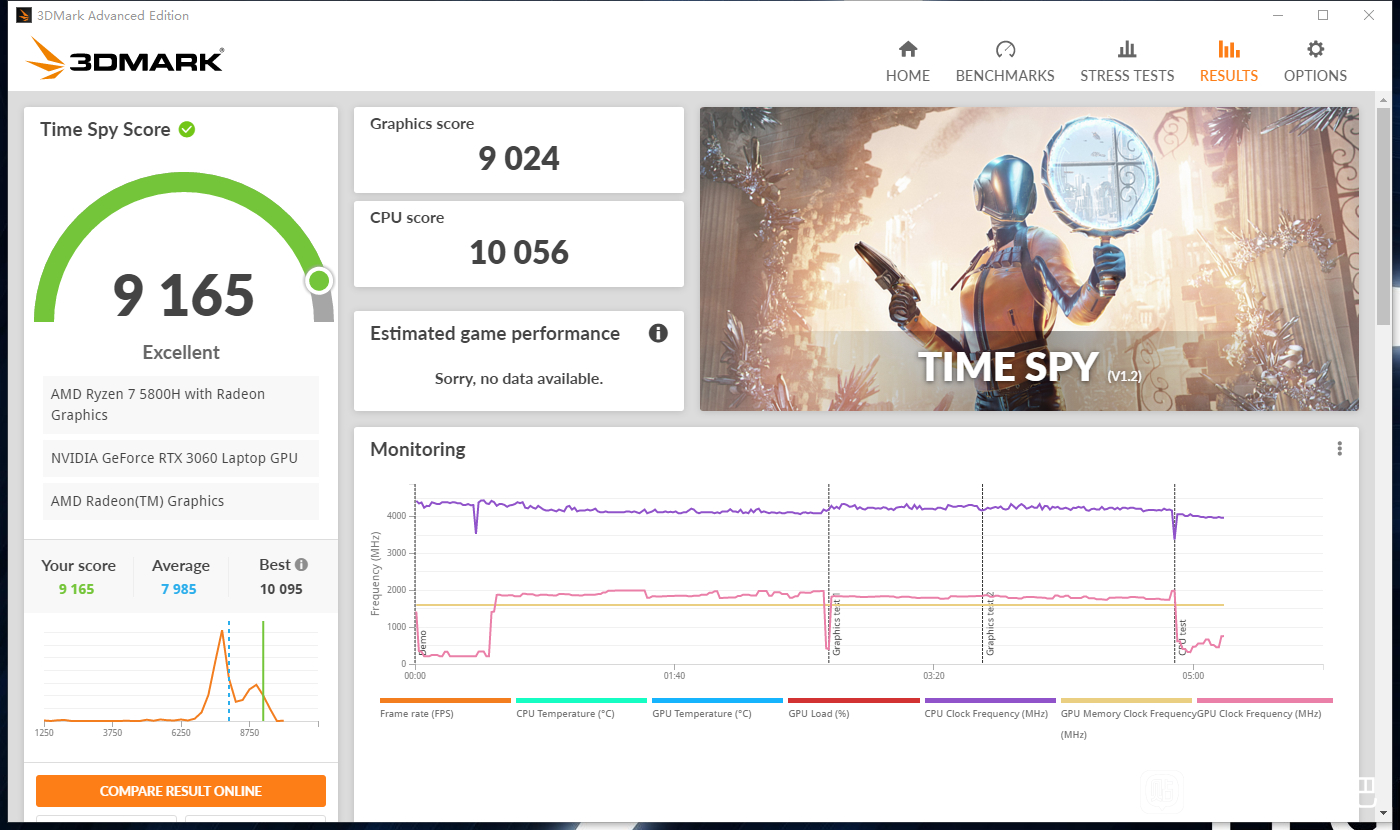Image resolution: width=1400 pixels, height=830 pixels.
Task: Click the 3DMark title bar app icon
Action: tap(24, 15)
